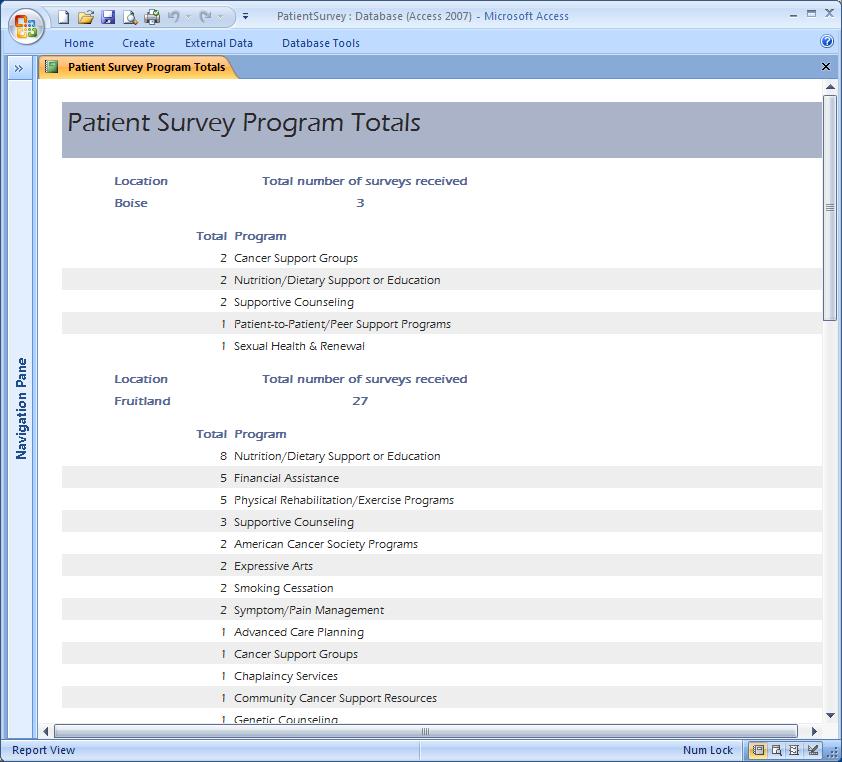Viewport: 842px width, 762px height.
Task: Save using the floppy disk icon
Action: point(108,17)
